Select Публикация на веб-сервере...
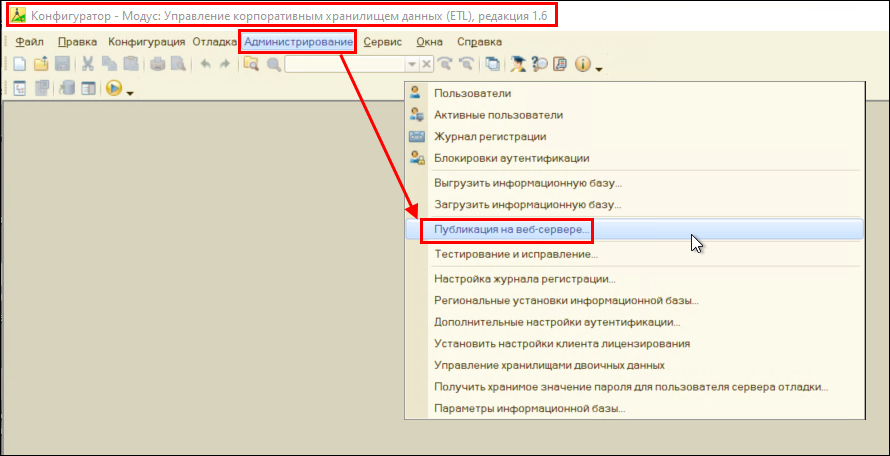890x456 pixels. [634, 230]
